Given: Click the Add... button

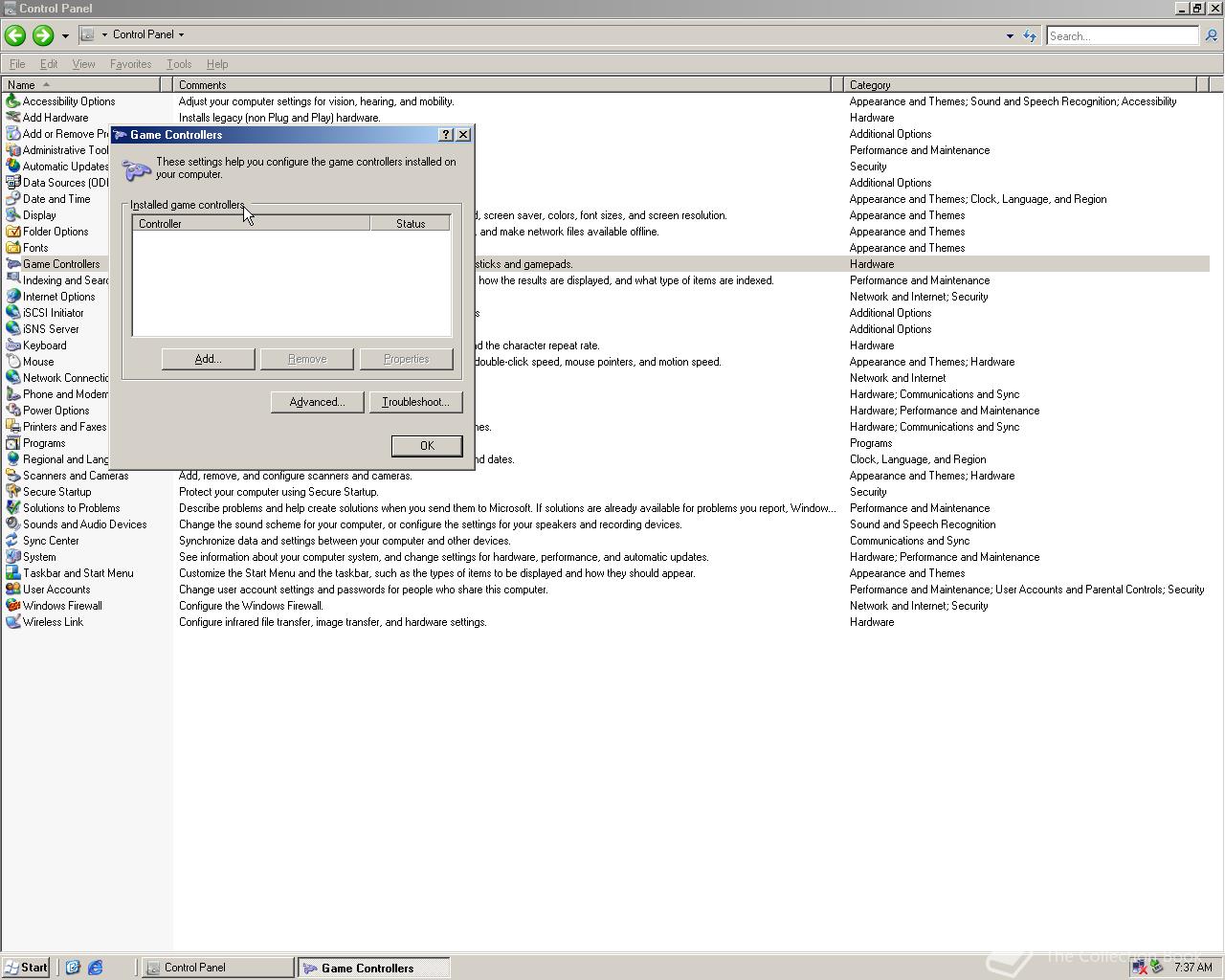Looking at the screenshot, I should [x=208, y=359].
